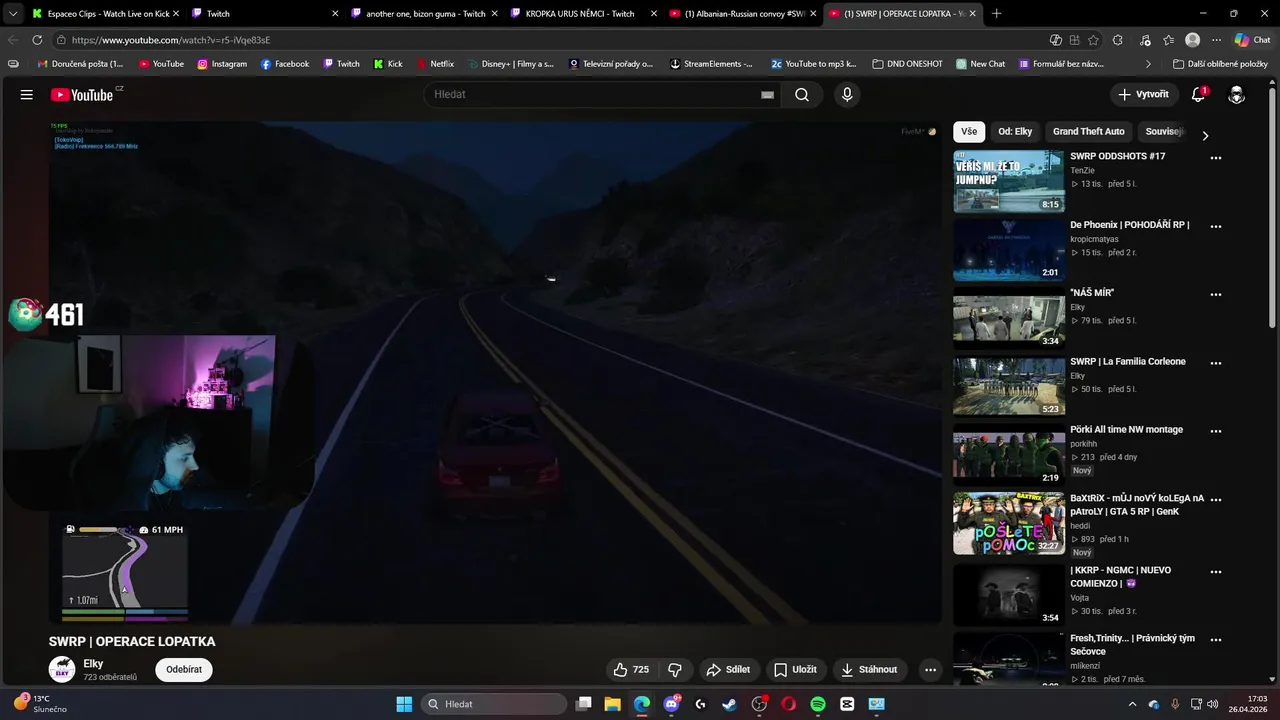Like the video with thumbs up

point(631,669)
